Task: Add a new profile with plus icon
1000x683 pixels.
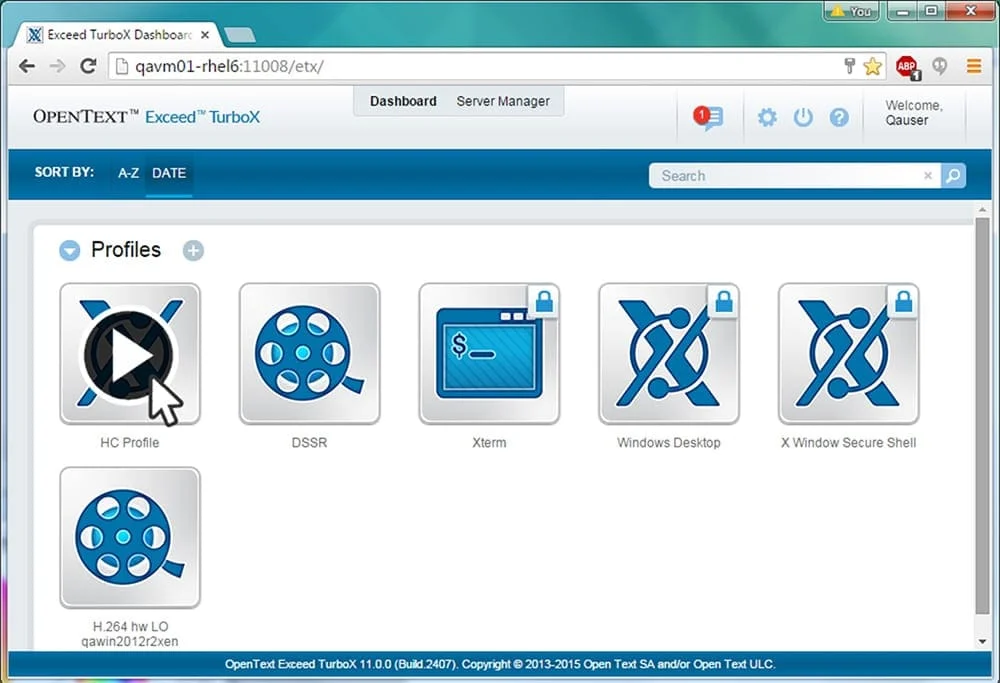Action: pyautogui.click(x=193, y=251)
